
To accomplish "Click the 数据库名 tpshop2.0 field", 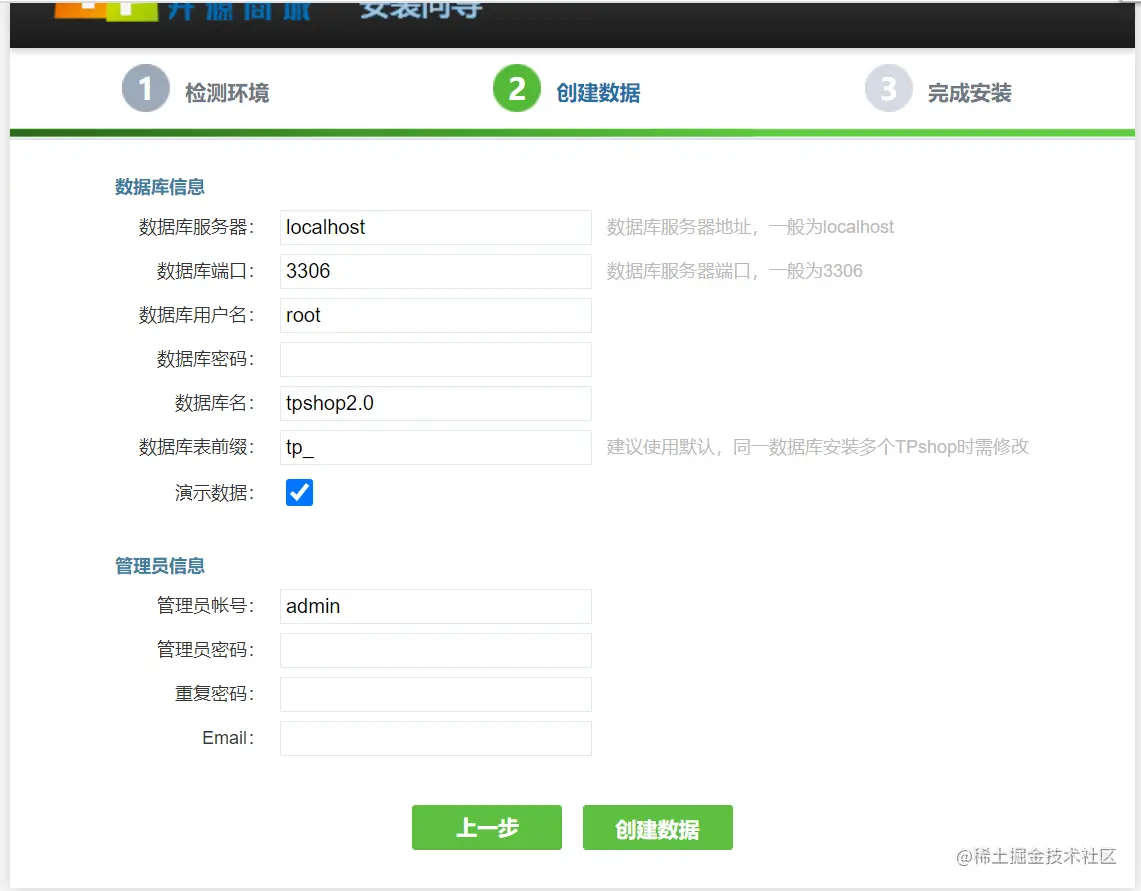I will point(436,403).
